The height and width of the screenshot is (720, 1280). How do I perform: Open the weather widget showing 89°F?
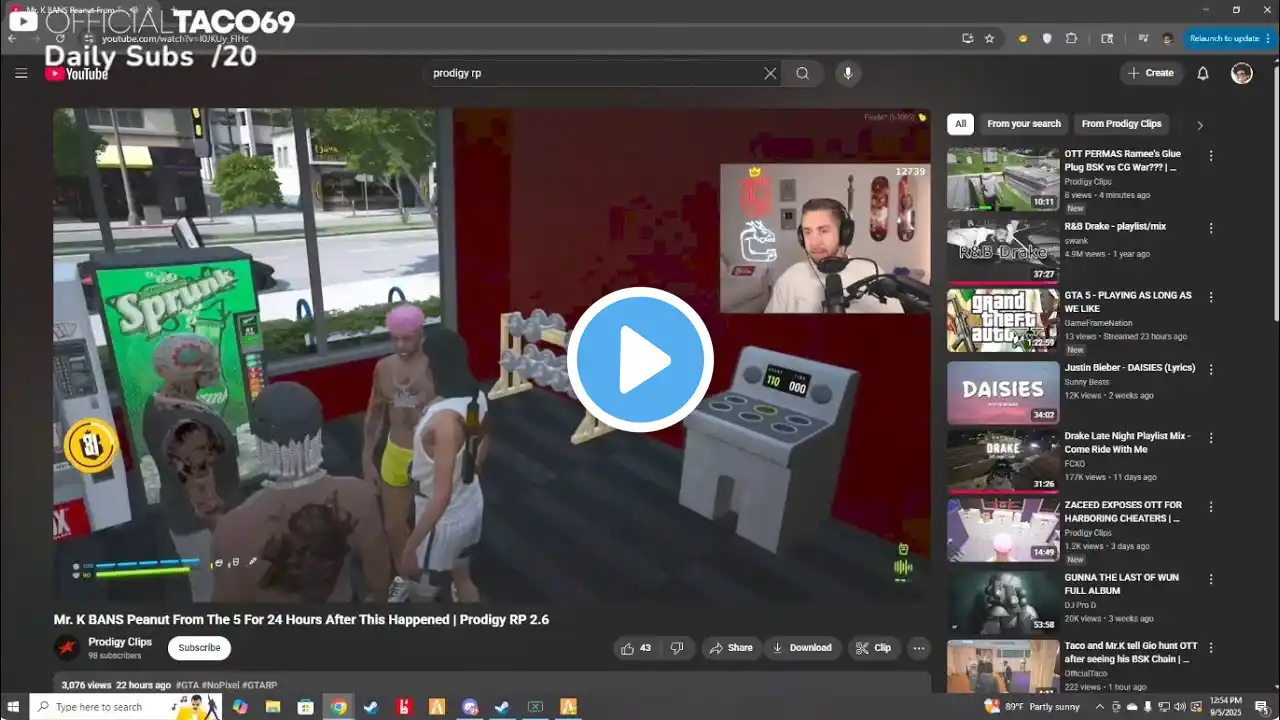1032,707
